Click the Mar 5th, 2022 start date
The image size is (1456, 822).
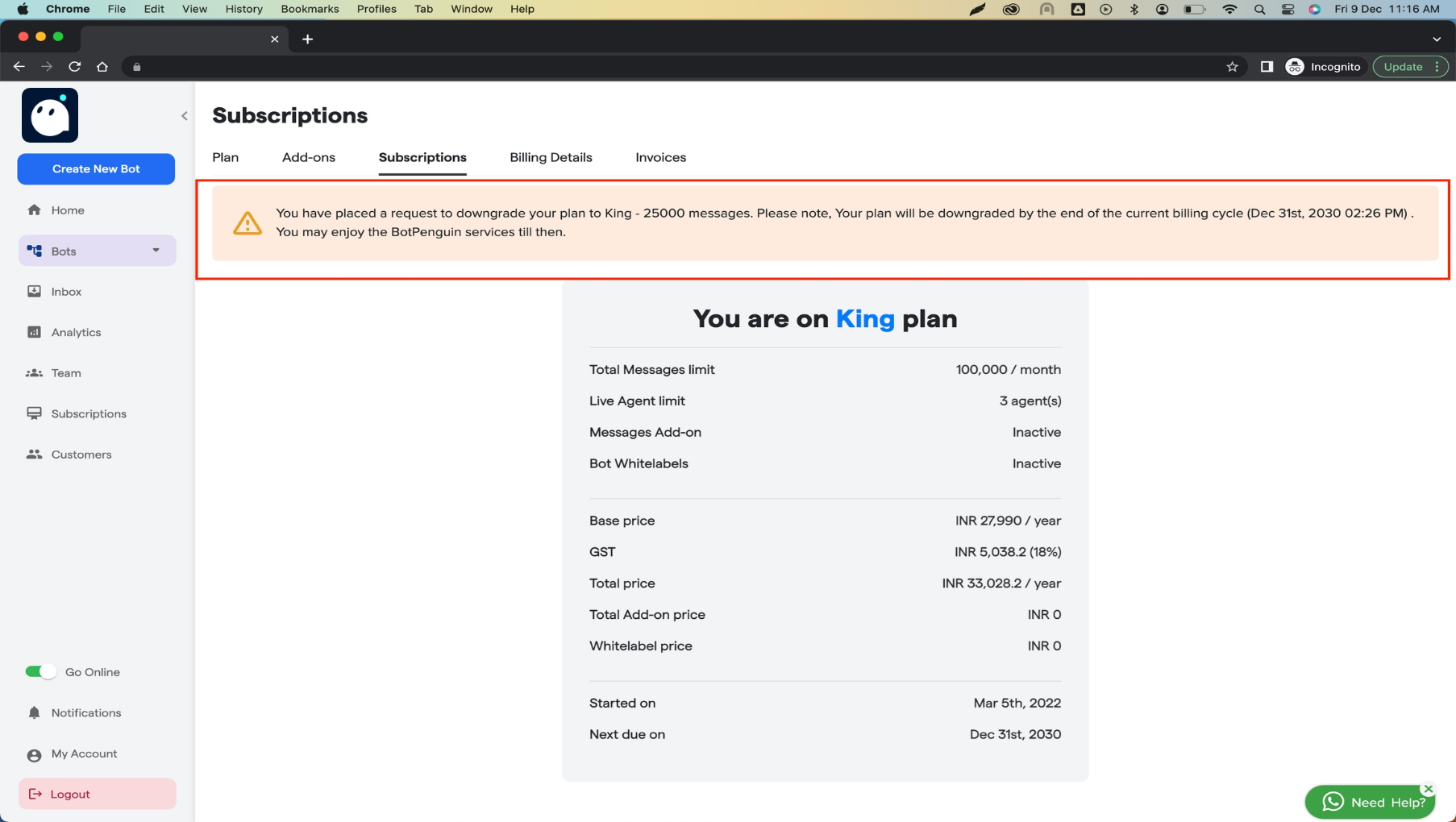click(1017, 703)
